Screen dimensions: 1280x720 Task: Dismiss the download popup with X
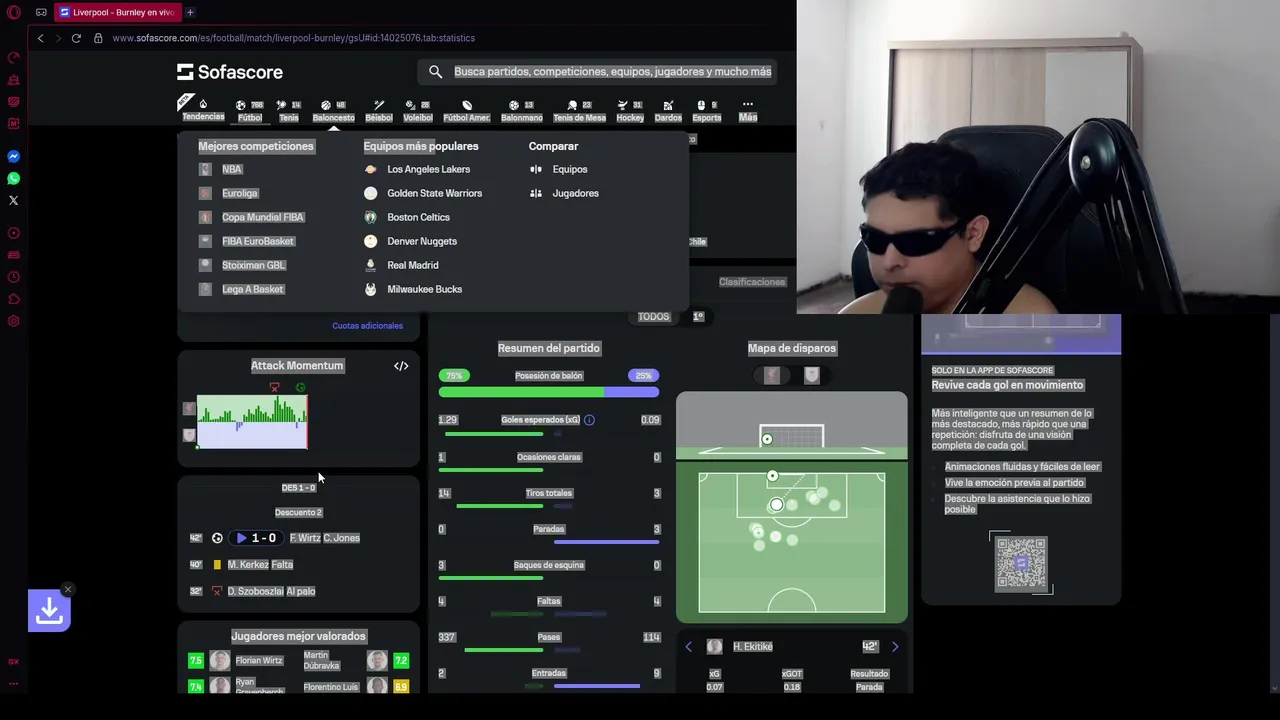pos(68,589)
